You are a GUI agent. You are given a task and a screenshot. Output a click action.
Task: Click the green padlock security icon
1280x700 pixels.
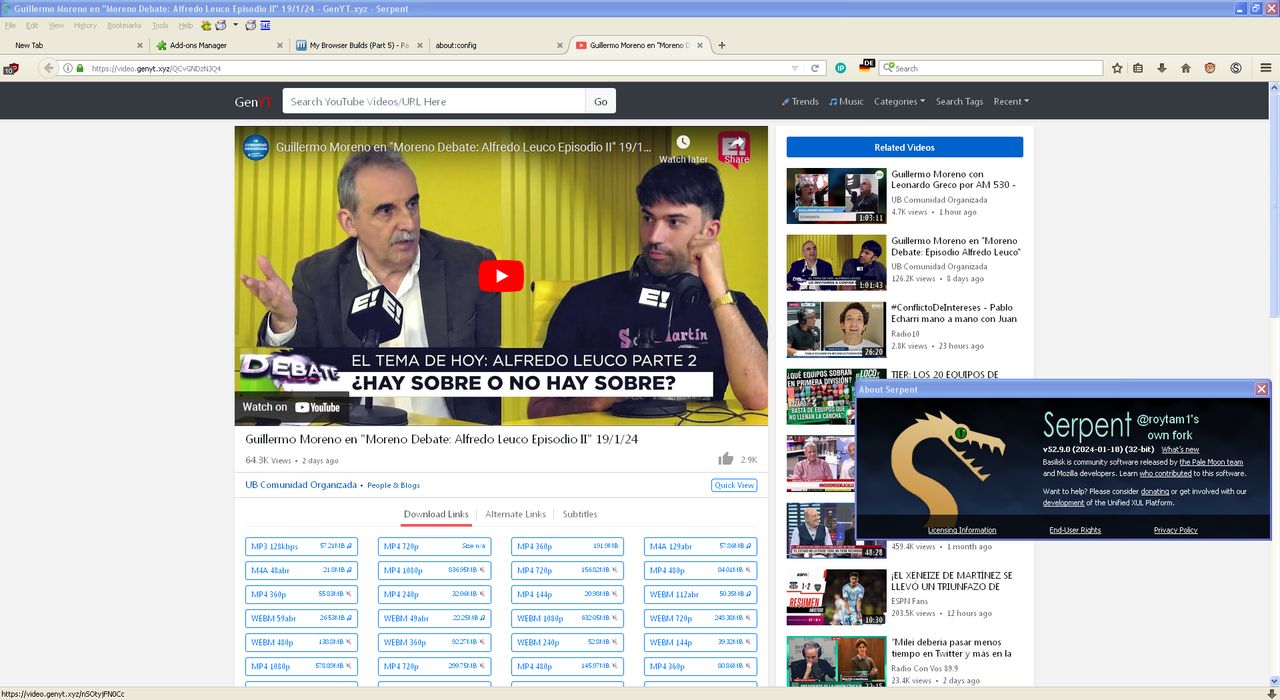[80, 68]
